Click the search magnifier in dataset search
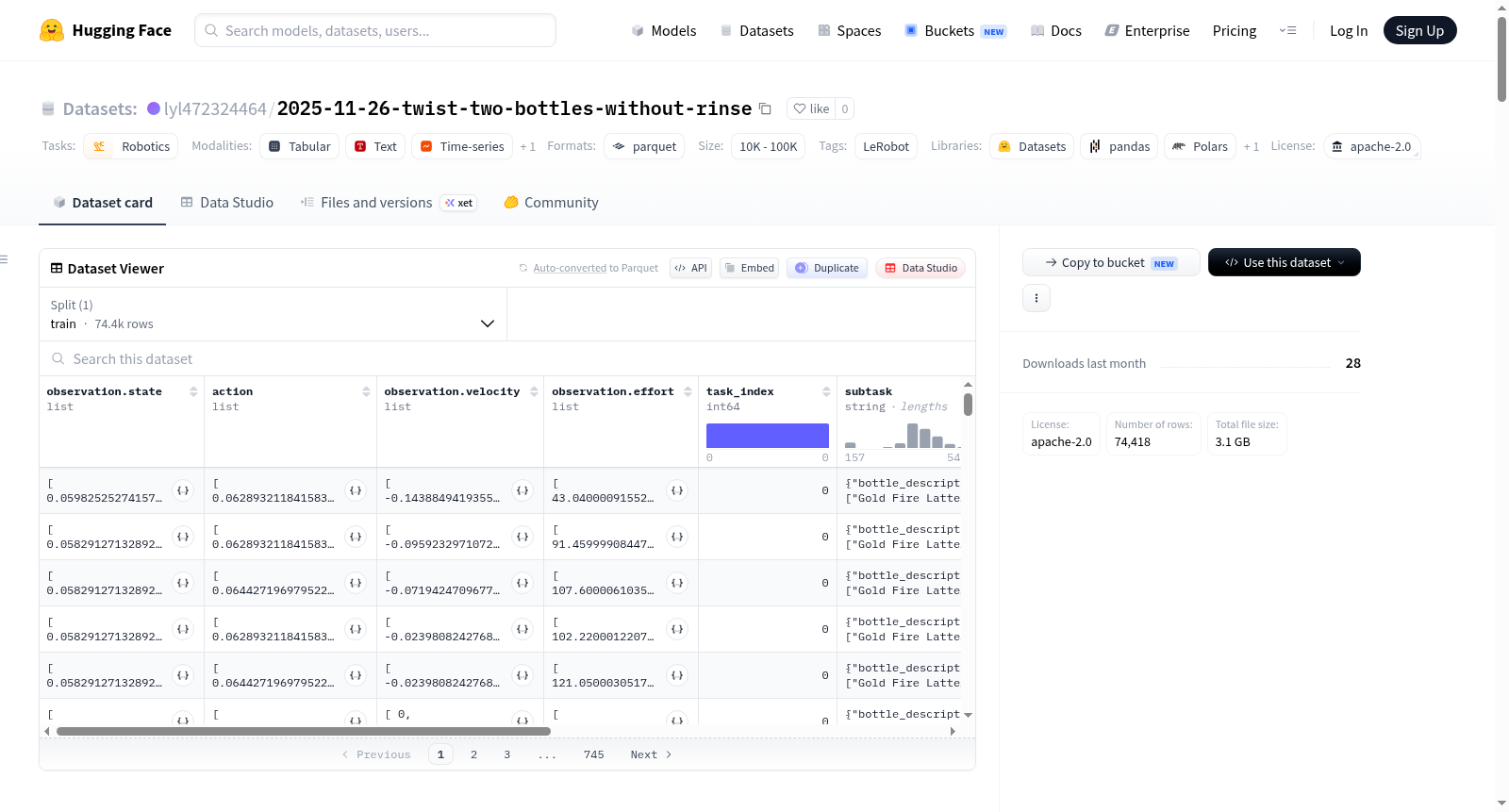Viewport: 1509px width, 812px height. click(58, 359)
